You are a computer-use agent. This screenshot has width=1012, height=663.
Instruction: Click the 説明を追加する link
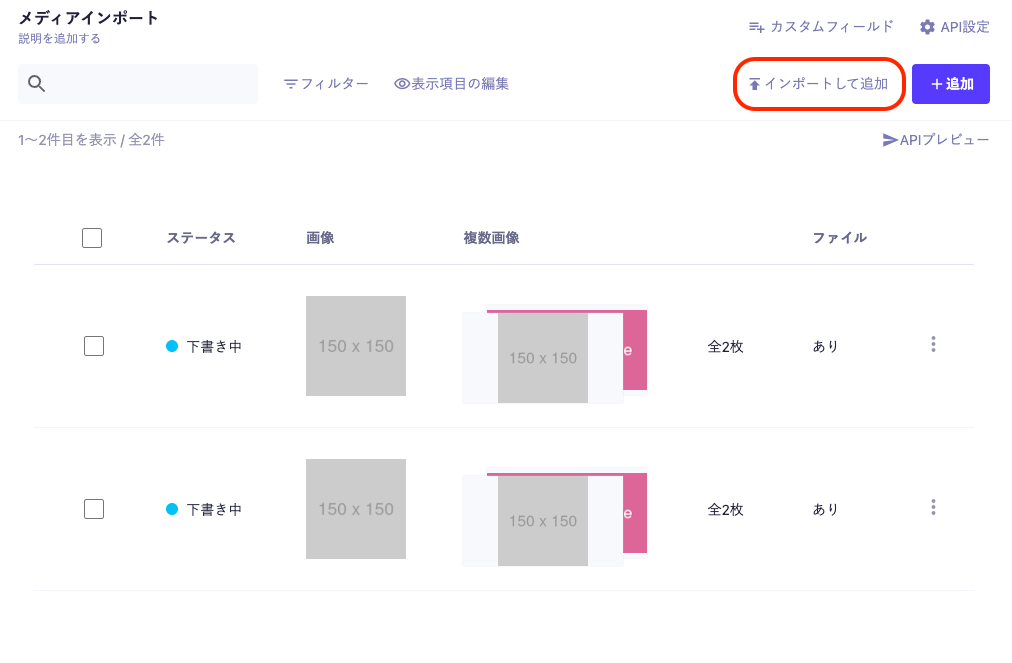coord(59,39)
